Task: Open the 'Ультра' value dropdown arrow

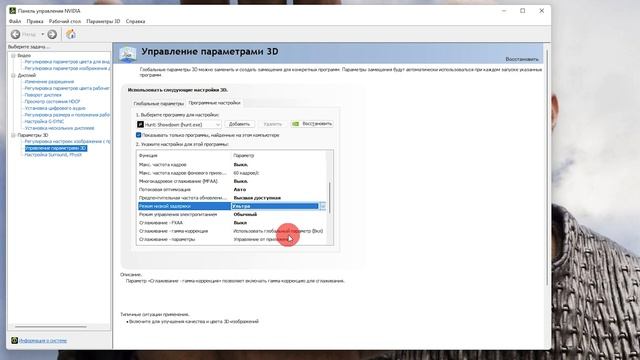Action: tap(322, 206)
